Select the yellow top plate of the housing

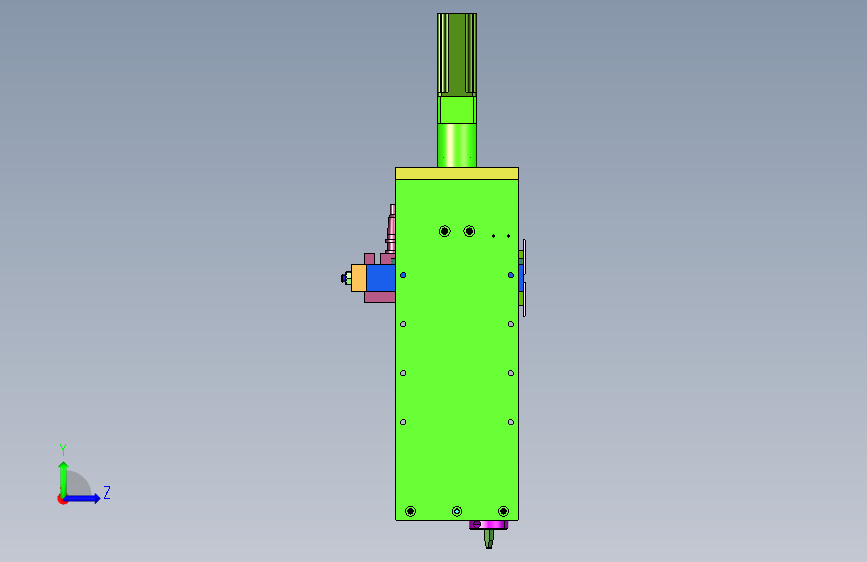click(x=457, y=174)
